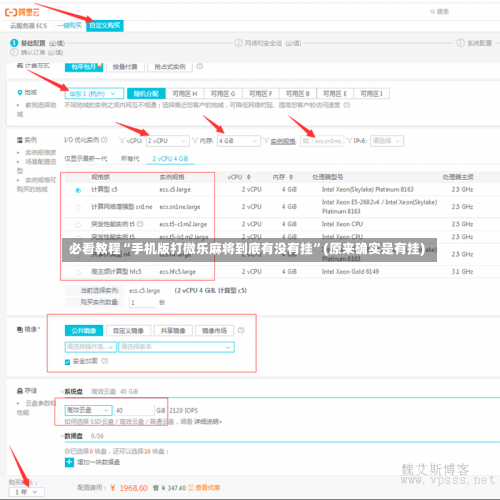
Task: Click the 镜像 section icon
Action: pyautogui.click(x=20, y=330)
